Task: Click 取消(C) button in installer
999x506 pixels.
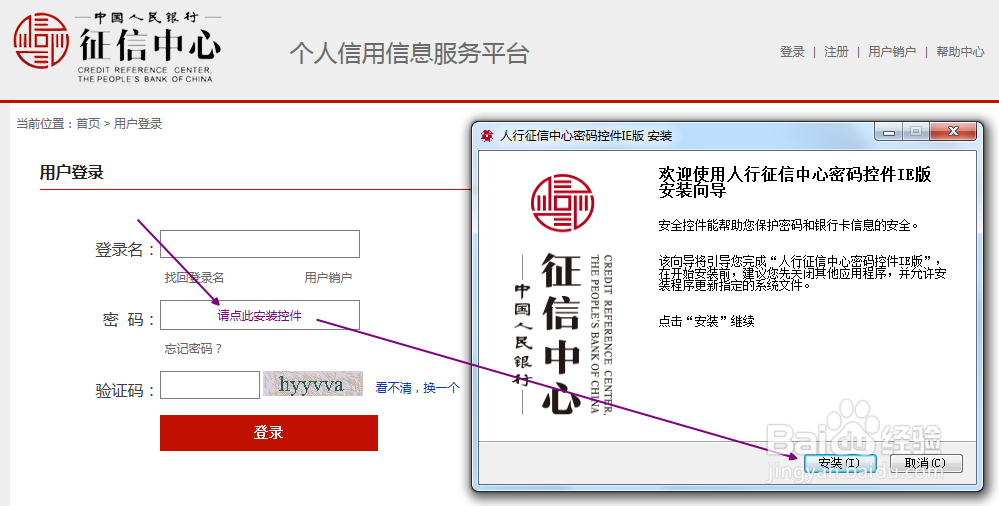Action: (x=925, y=463)
